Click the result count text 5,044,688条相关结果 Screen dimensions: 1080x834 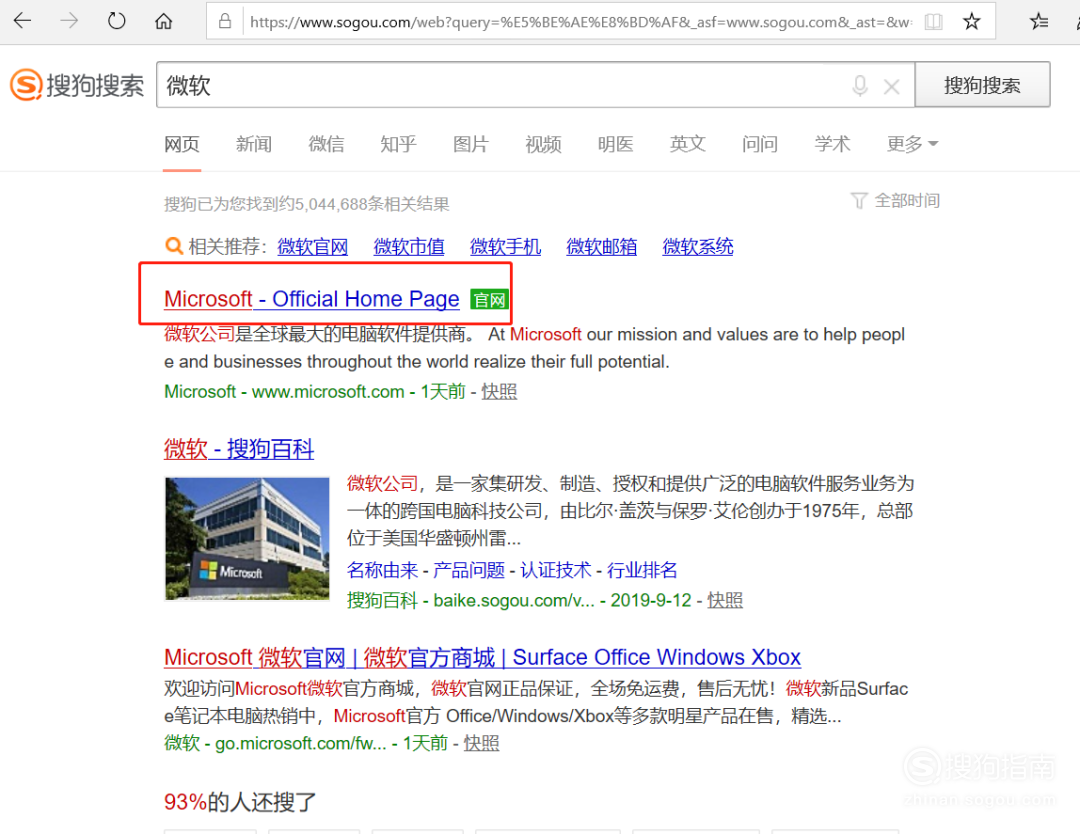372,204
